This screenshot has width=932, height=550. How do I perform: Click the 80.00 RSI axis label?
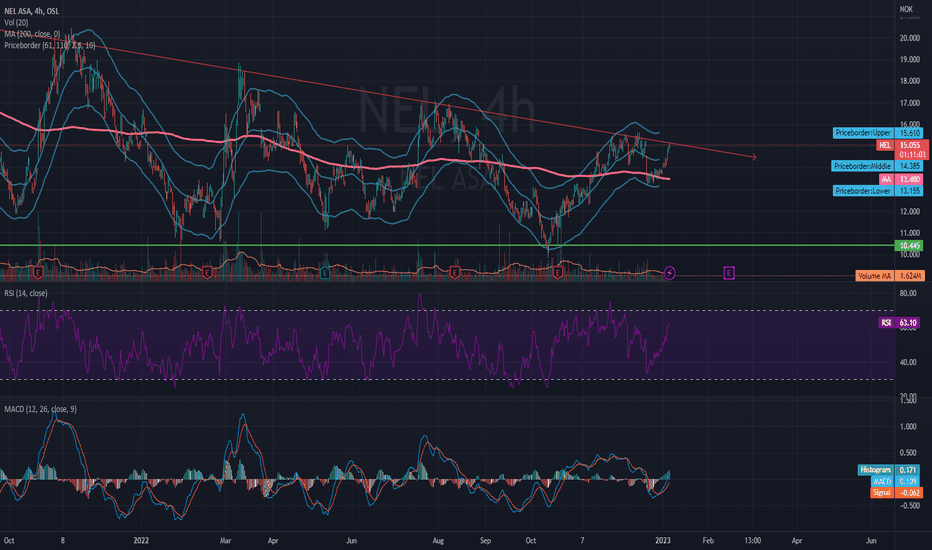[x=908, y=293]
